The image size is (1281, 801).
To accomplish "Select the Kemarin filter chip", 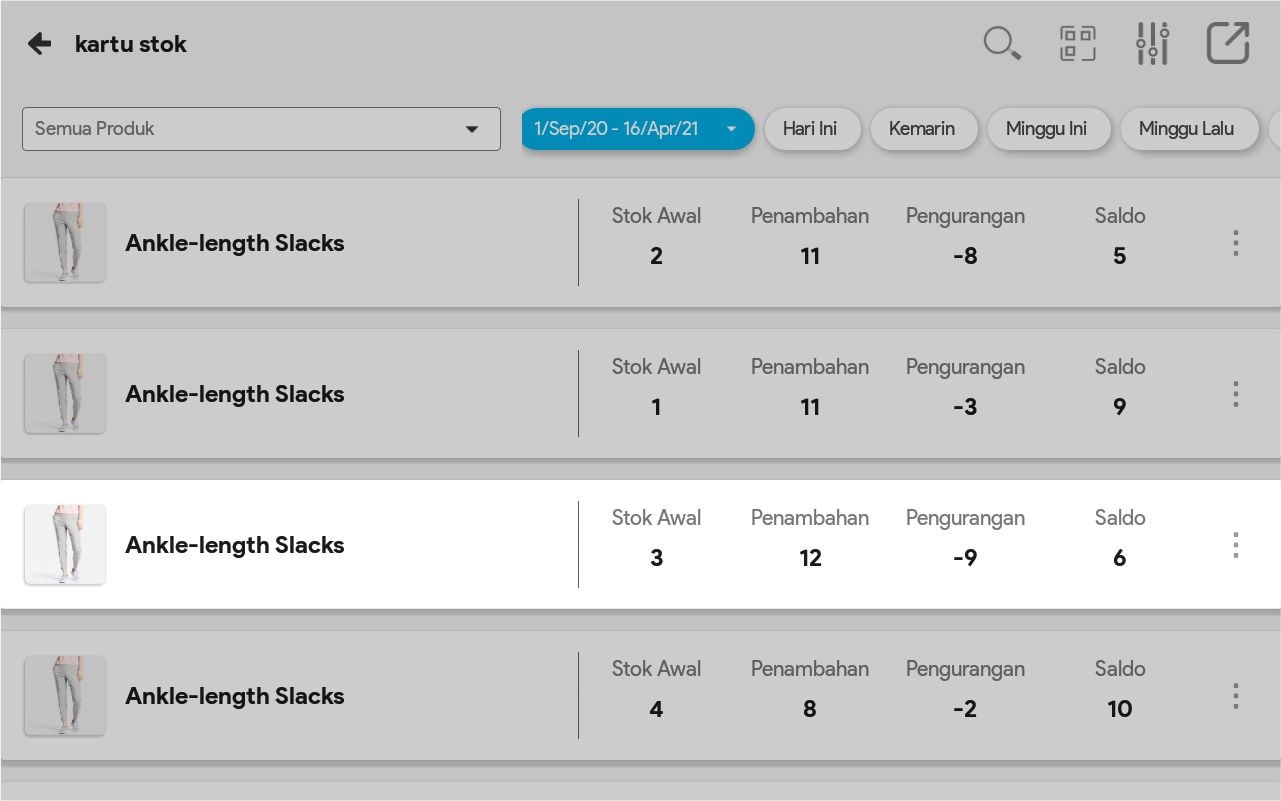I will click(x=922, y=129).
